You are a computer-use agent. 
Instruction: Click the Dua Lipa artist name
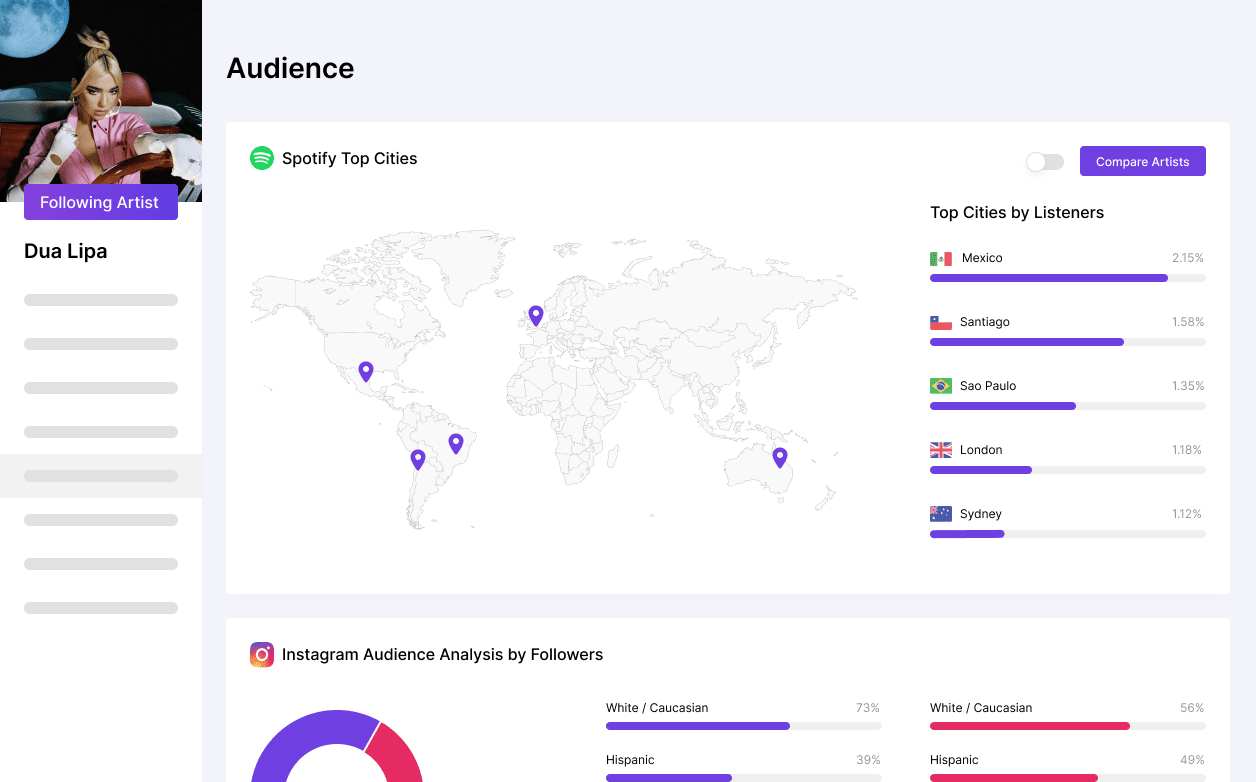click(x=66, y=251)
